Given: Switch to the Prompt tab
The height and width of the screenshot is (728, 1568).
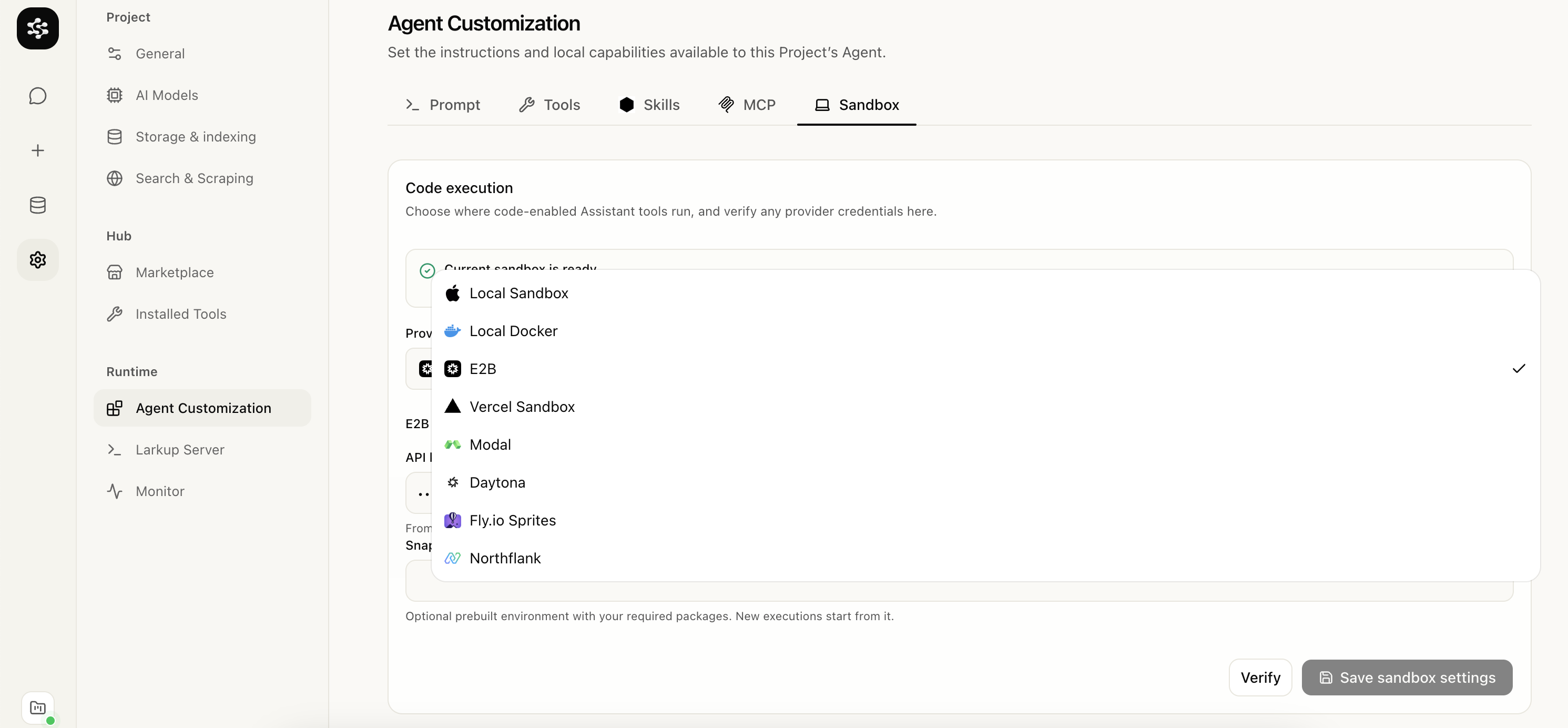Looking at the screenshot, I should coord(443,105).
